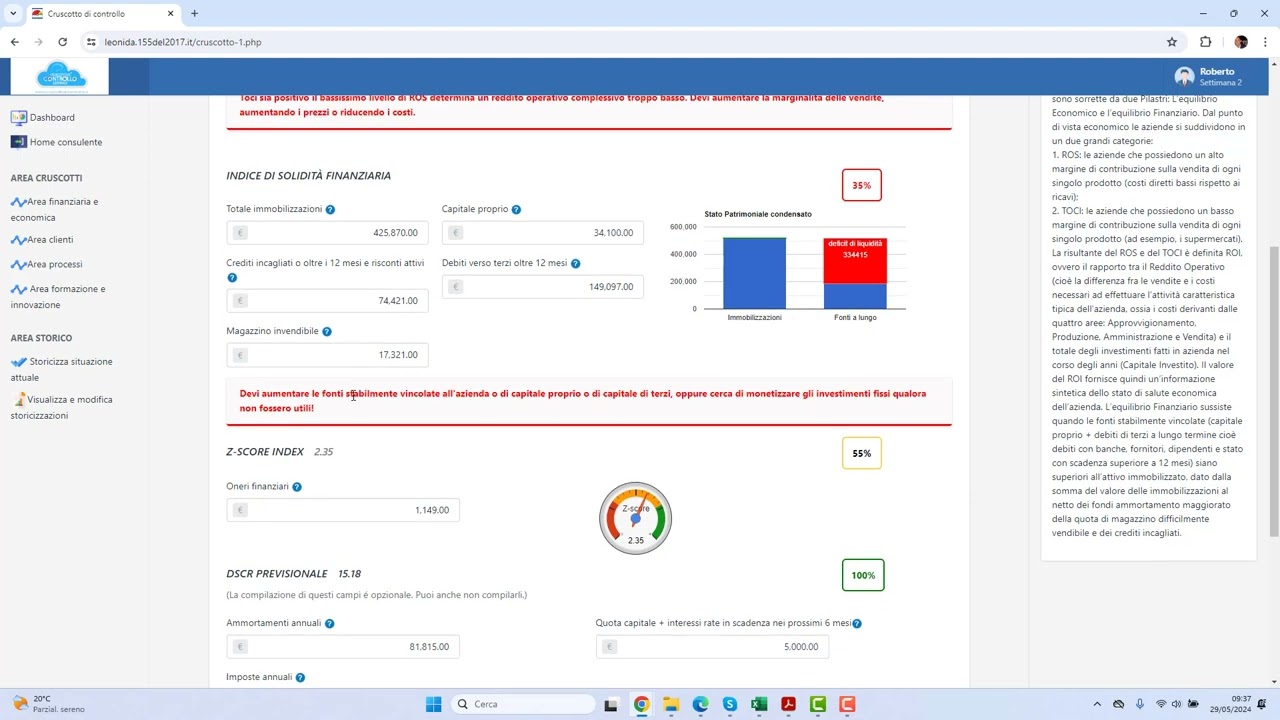Click help icon beside Capitale proprio
The image size is (1280, 720).
pos(516,210)
